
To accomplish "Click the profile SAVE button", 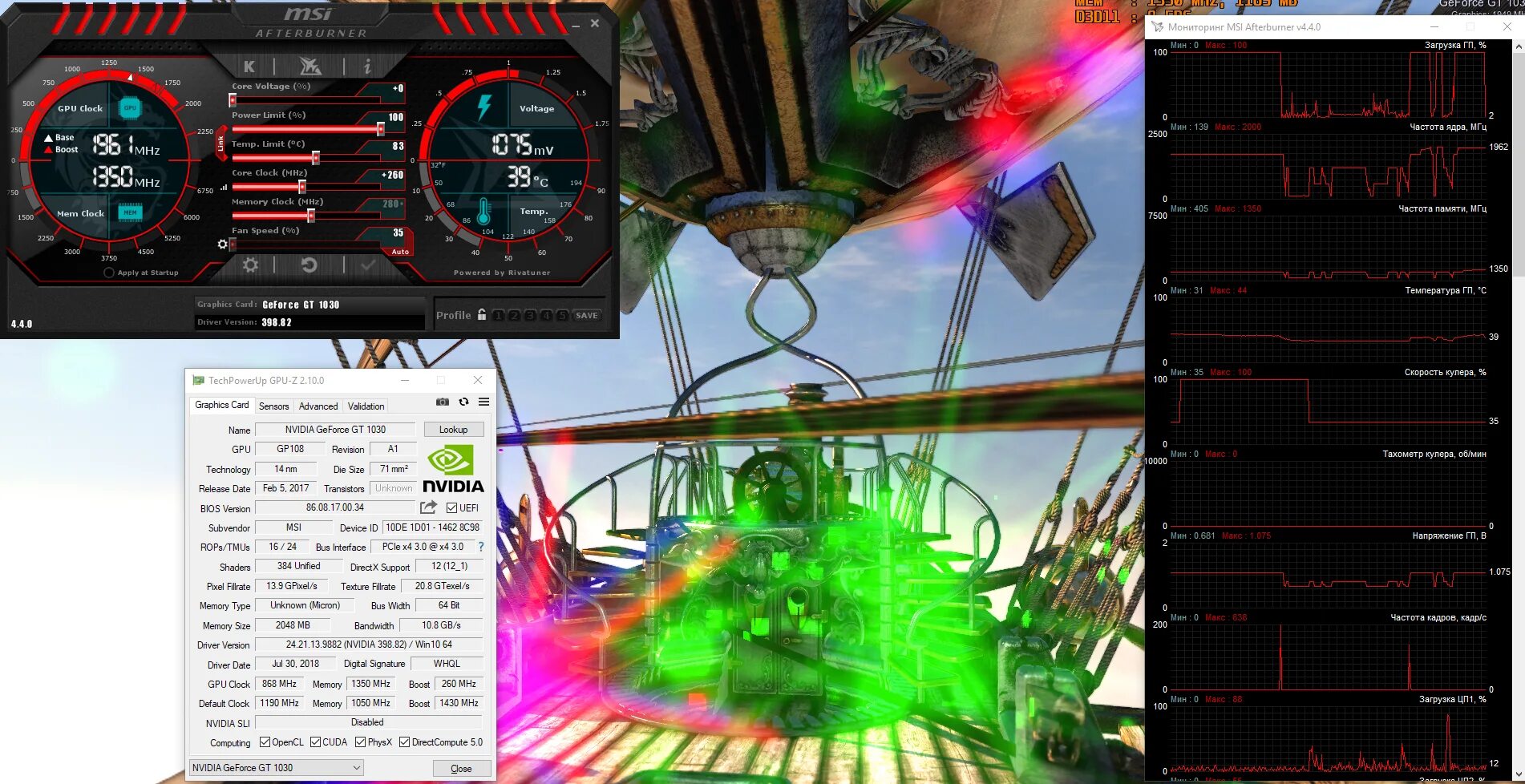I will click(587, 315).
